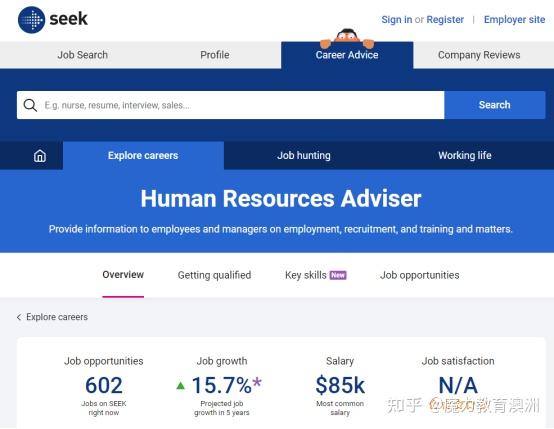This screenshot has width=554, height=429.
Task: Click the blue Search button
Action: click(495, 105)
